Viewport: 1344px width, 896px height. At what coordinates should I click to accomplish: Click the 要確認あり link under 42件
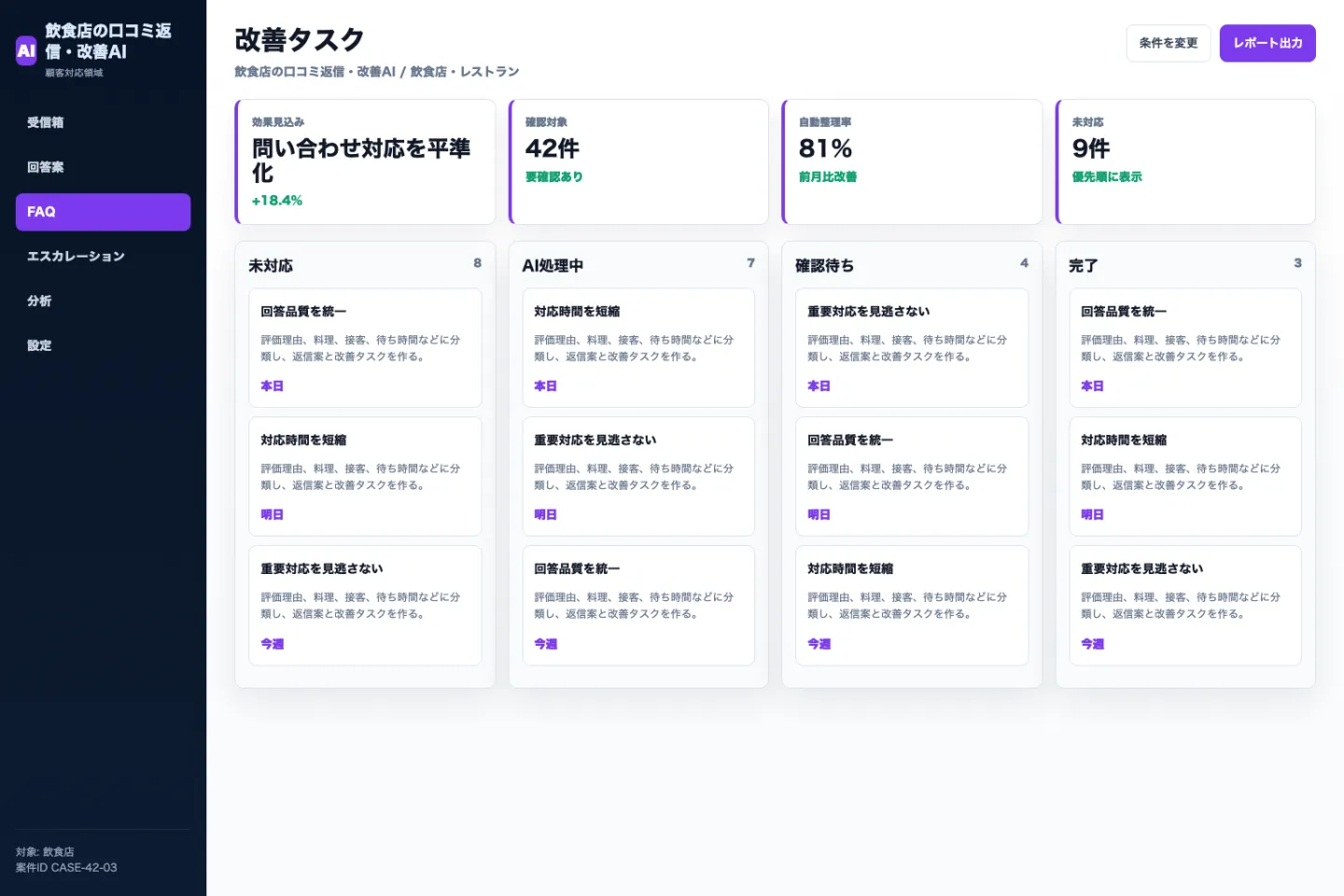coord(553,176)
